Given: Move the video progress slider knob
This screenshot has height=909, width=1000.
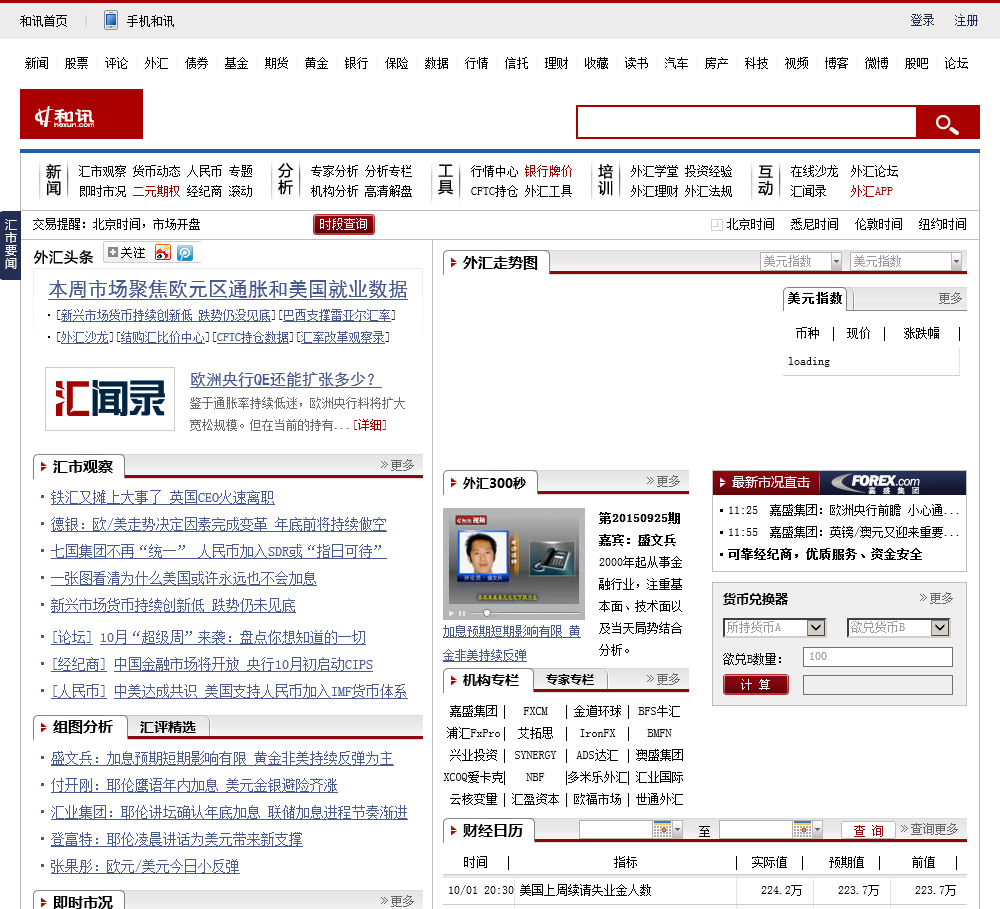Looking at the screenshot, I should 487,613.
